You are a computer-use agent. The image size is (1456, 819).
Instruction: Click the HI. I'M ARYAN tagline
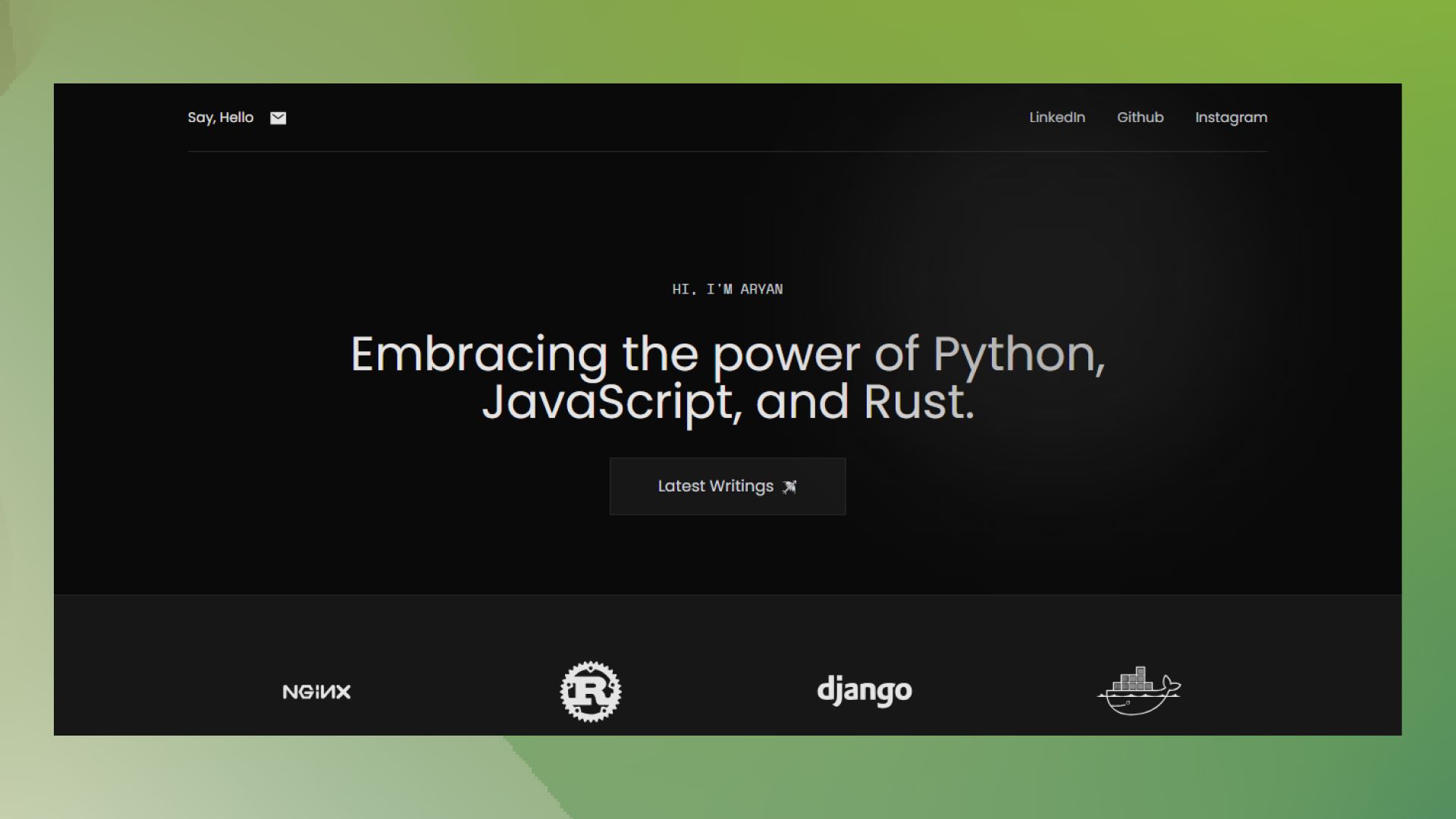click(727, 289)
